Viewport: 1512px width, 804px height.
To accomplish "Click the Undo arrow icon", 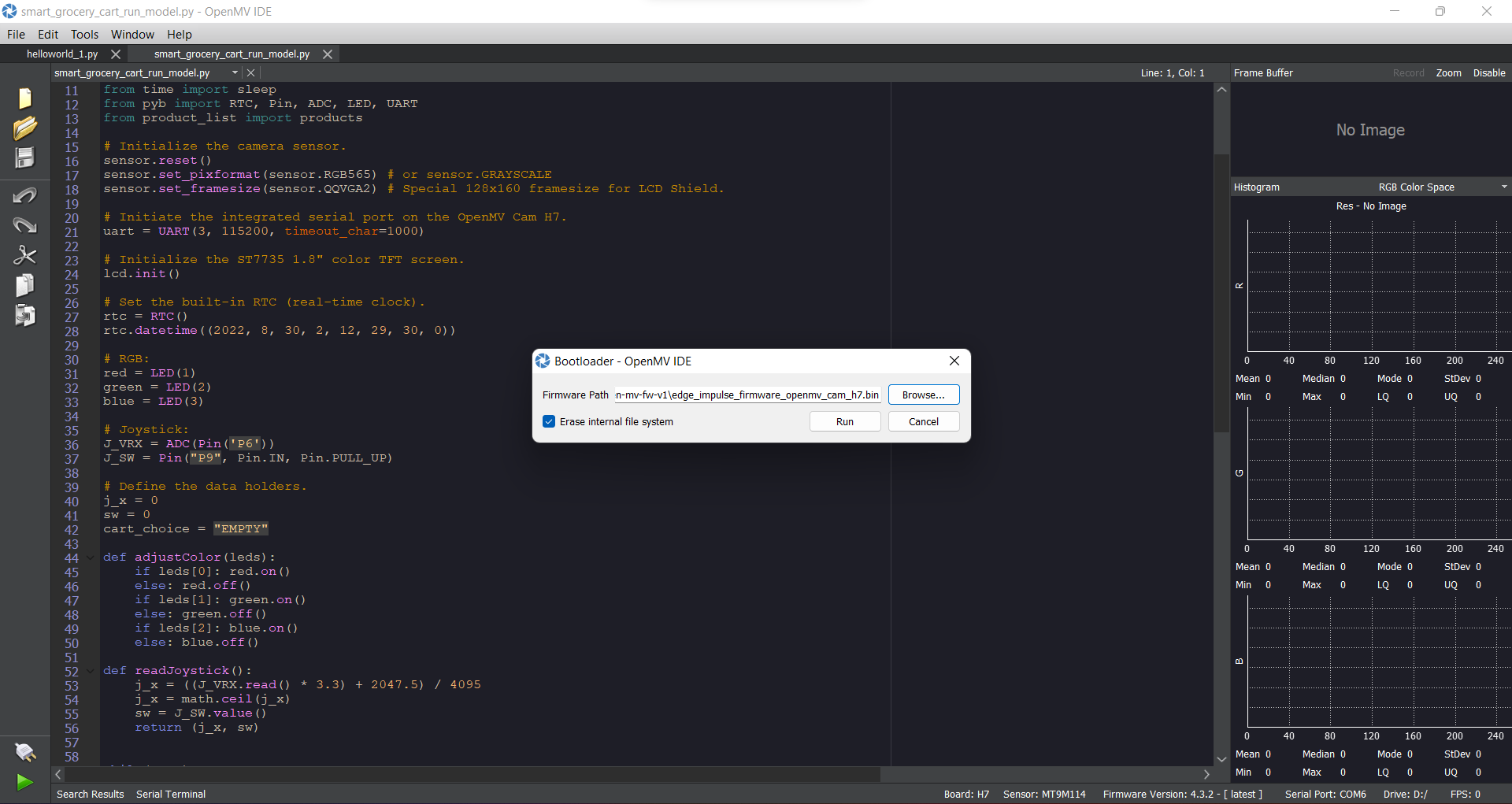I will [24, 195].
